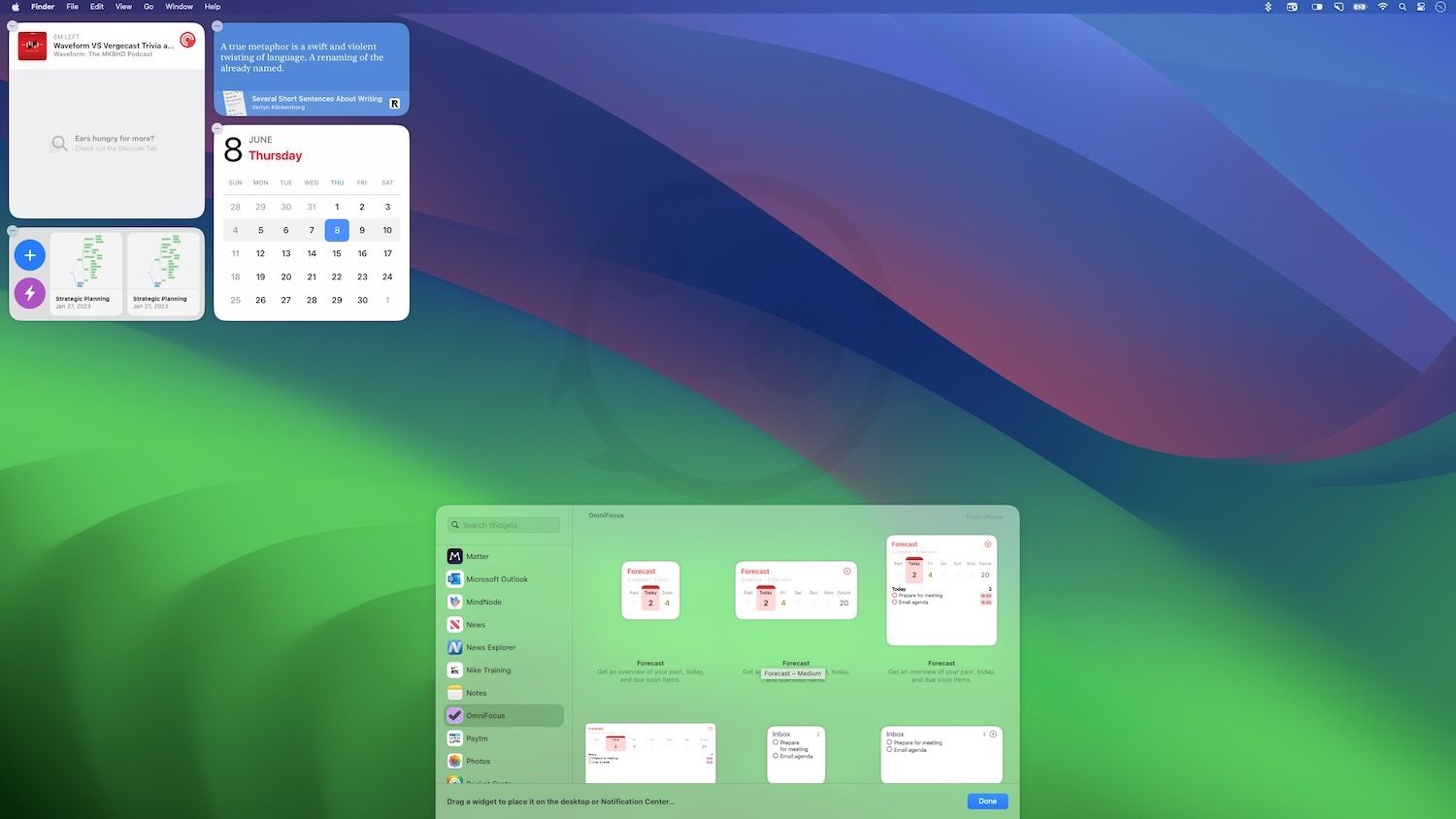Open Photos widgets from the sidebar

tap(478, 761)
